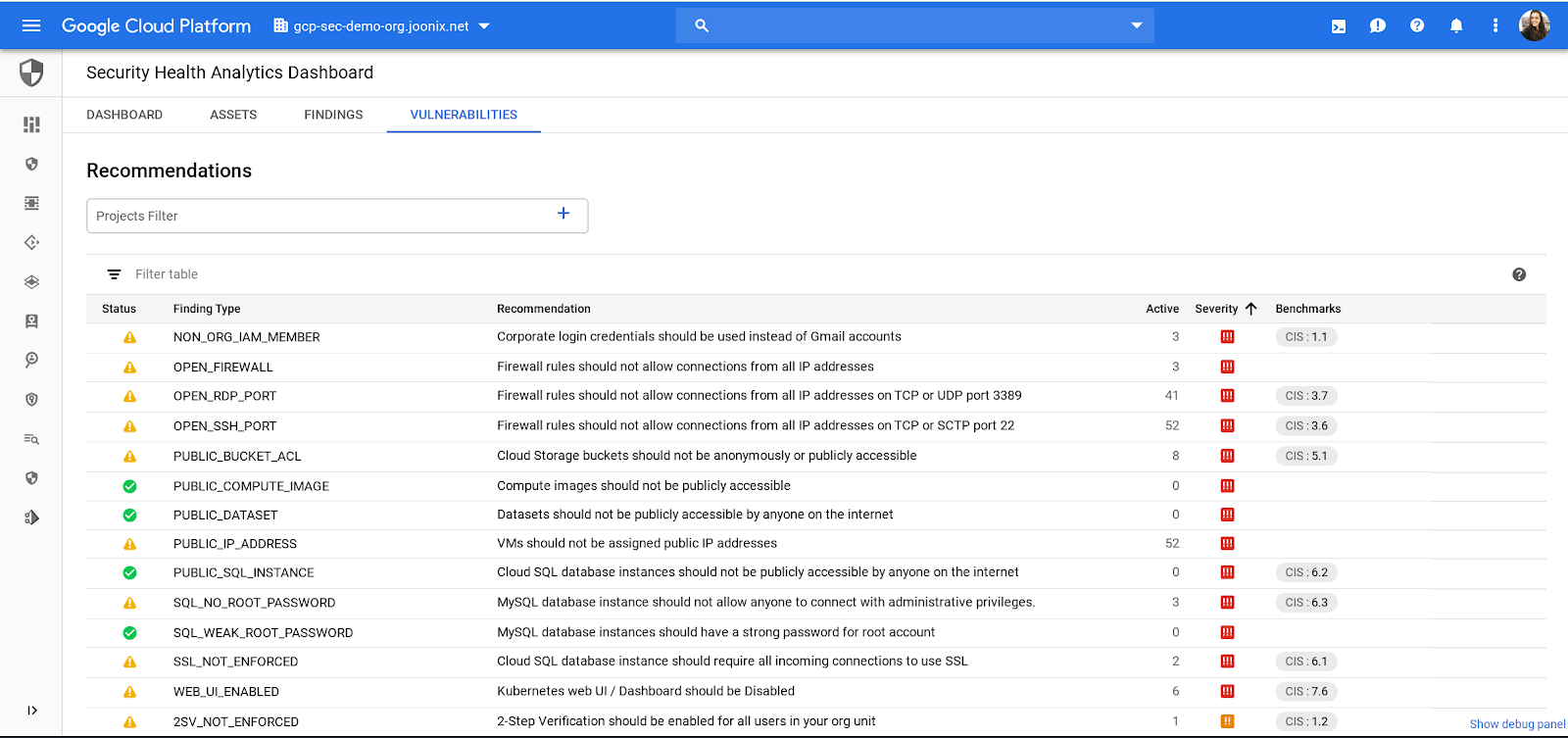
Task: Click the Security shield product icon
Action: pyautogui.click(x=31, y=73)
